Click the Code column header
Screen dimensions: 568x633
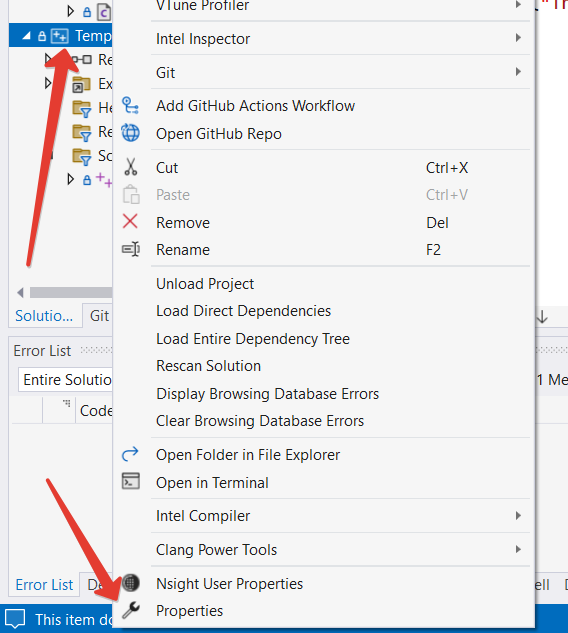click(96, 411)
